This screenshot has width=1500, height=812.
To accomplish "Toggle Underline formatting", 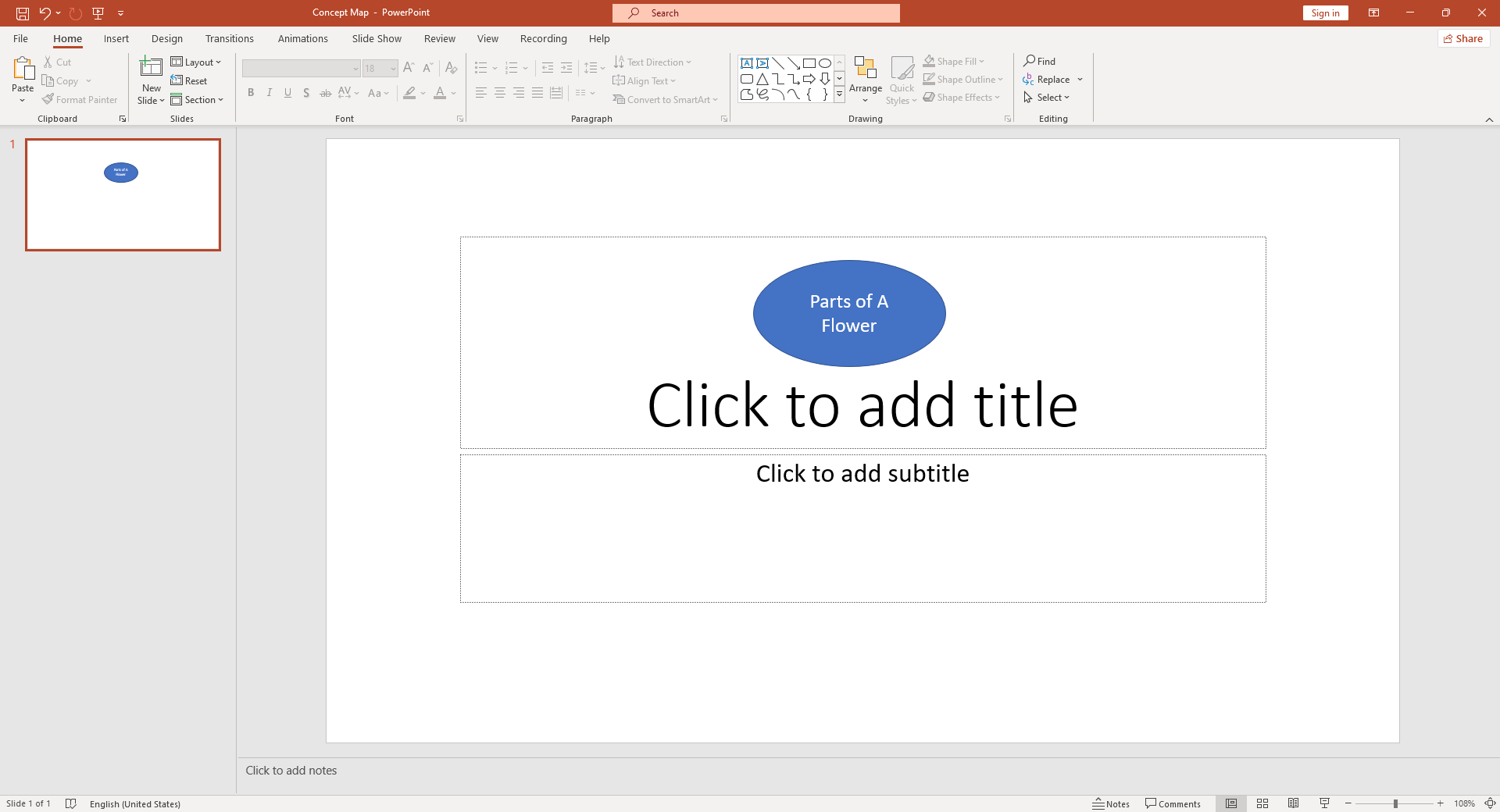I will [x=288, y=93].
